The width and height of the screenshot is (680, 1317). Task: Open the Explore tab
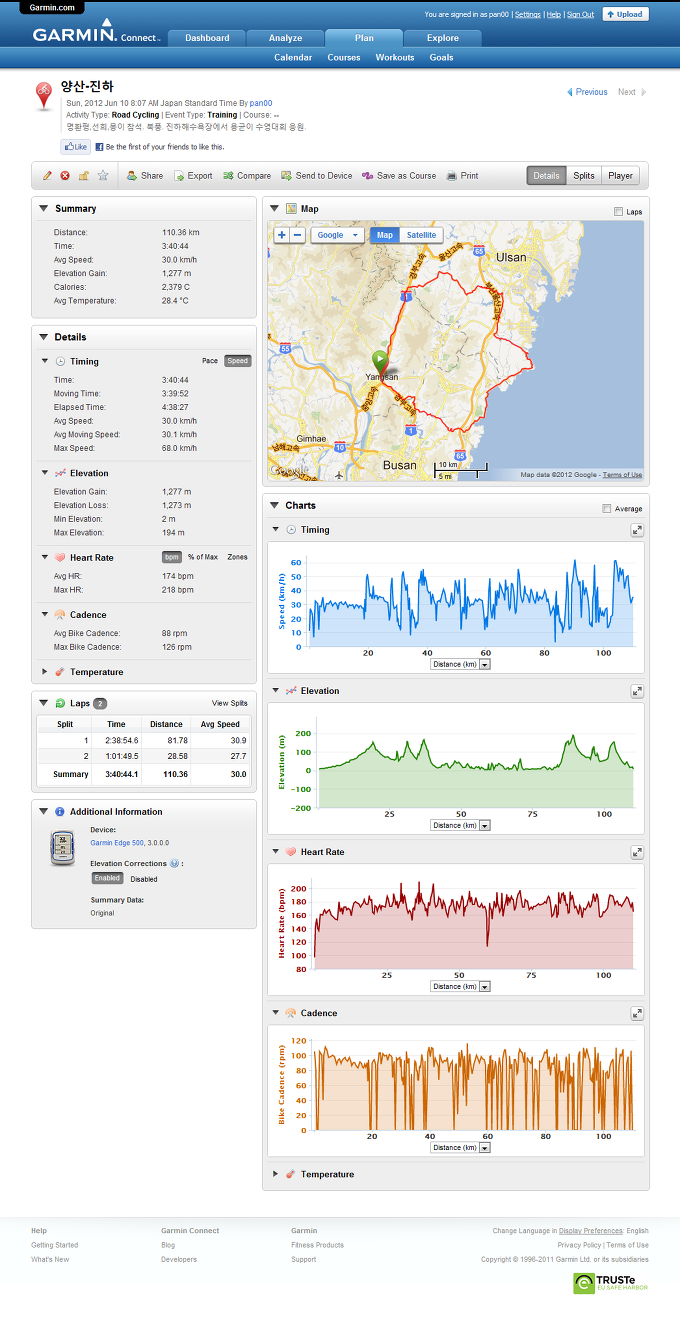443,38
